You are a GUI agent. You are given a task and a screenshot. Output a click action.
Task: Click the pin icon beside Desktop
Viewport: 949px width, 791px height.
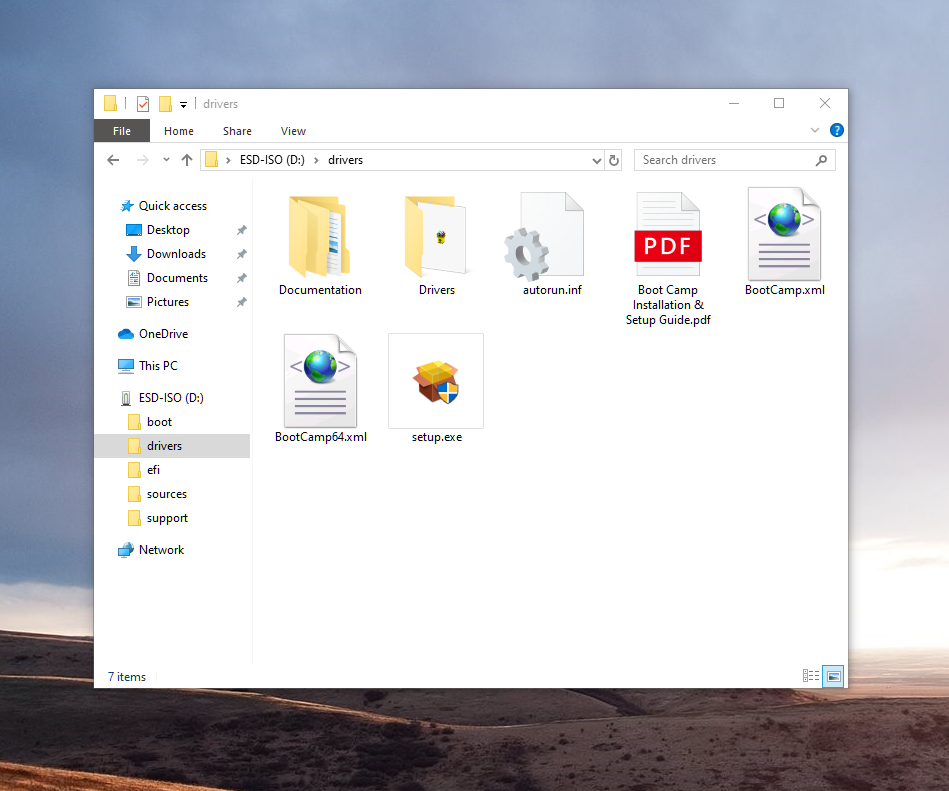pyautogui.click(x=241, y=230)
